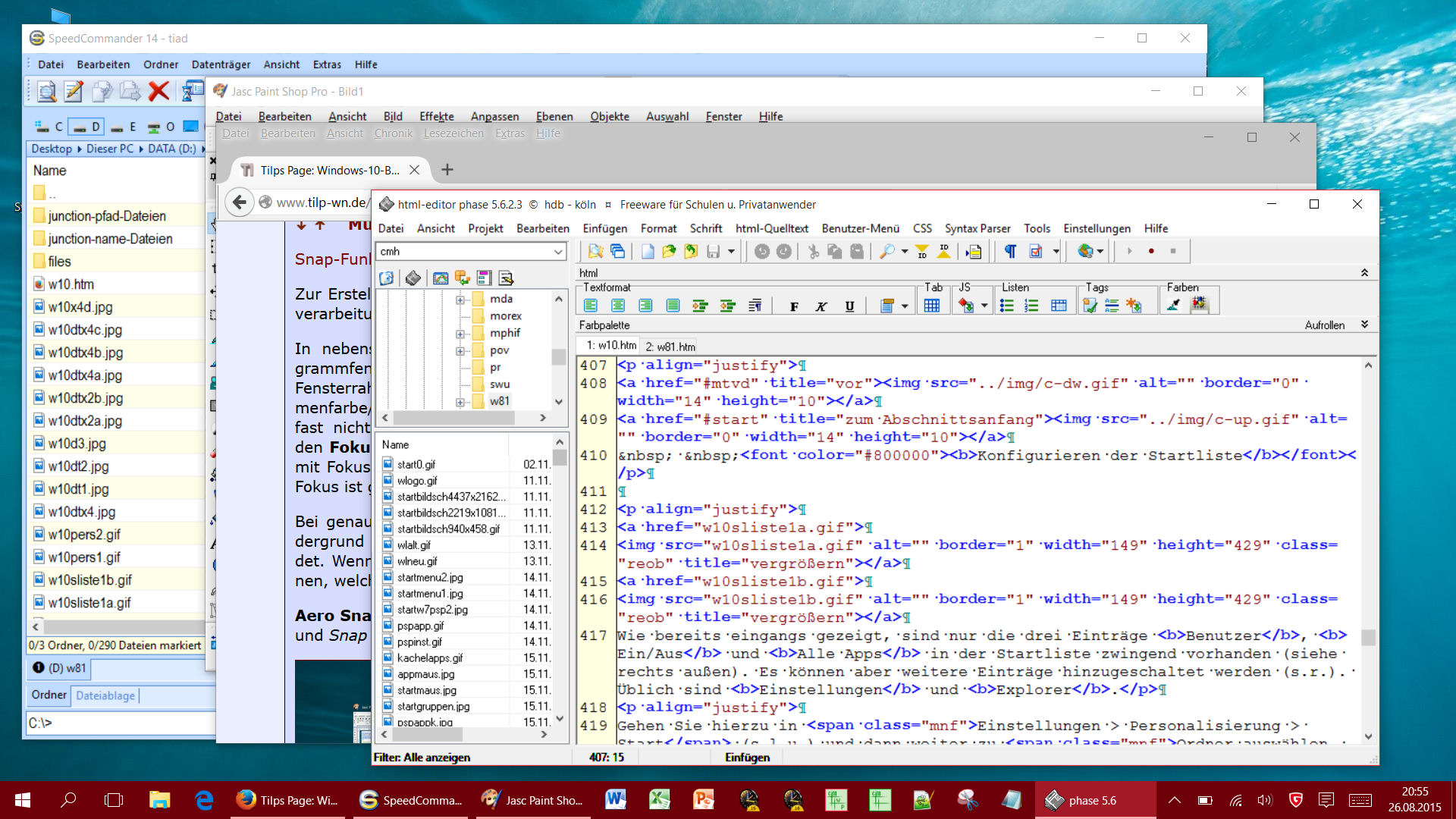Click the magnifier search icon
This screenshot has height=819, width=1456.
886,252
